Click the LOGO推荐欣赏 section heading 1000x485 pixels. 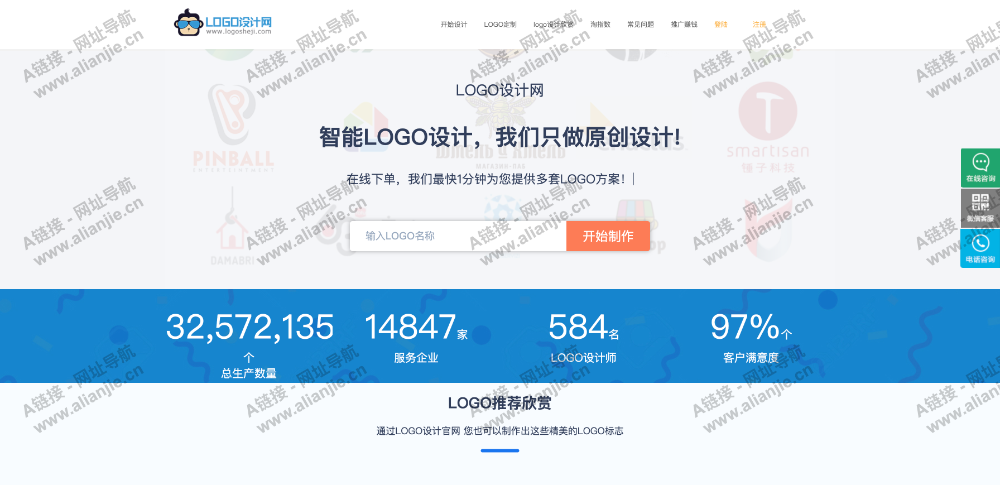[499, 403]
